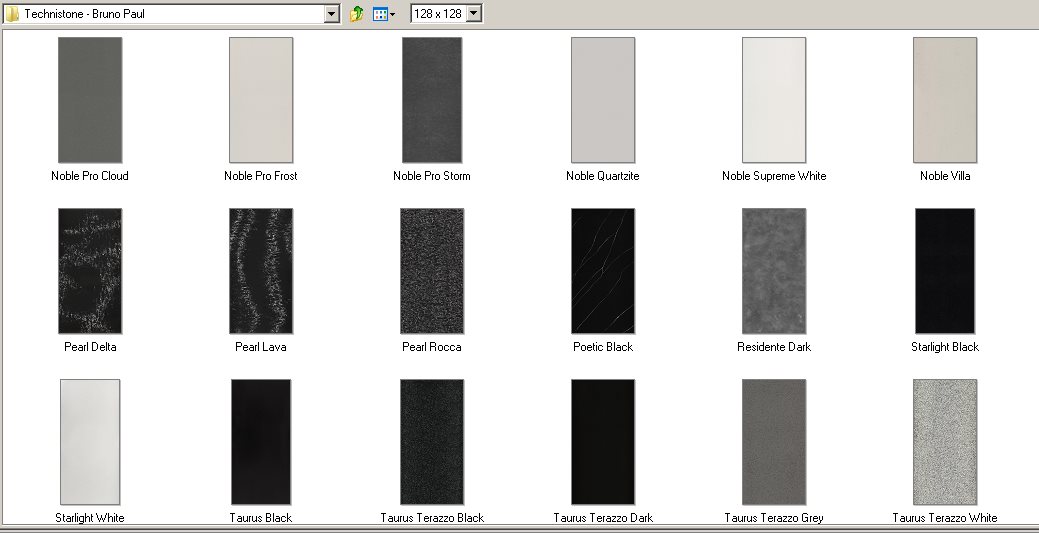Select the Pearl Lava material thumbnail
Image resolution: width=1039 pixels, height=533 pixels.
pyautogui.click(x=261, y=271)
